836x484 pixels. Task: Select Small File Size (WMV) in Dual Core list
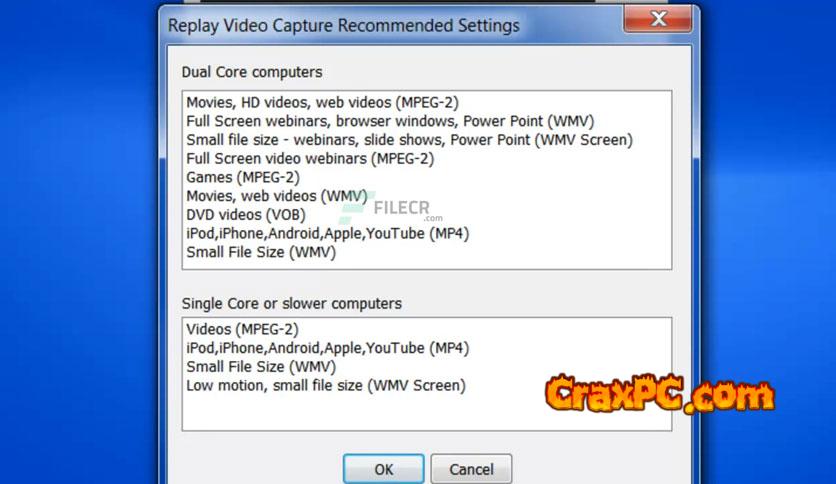pyautogui.click(x=261, y=252)
